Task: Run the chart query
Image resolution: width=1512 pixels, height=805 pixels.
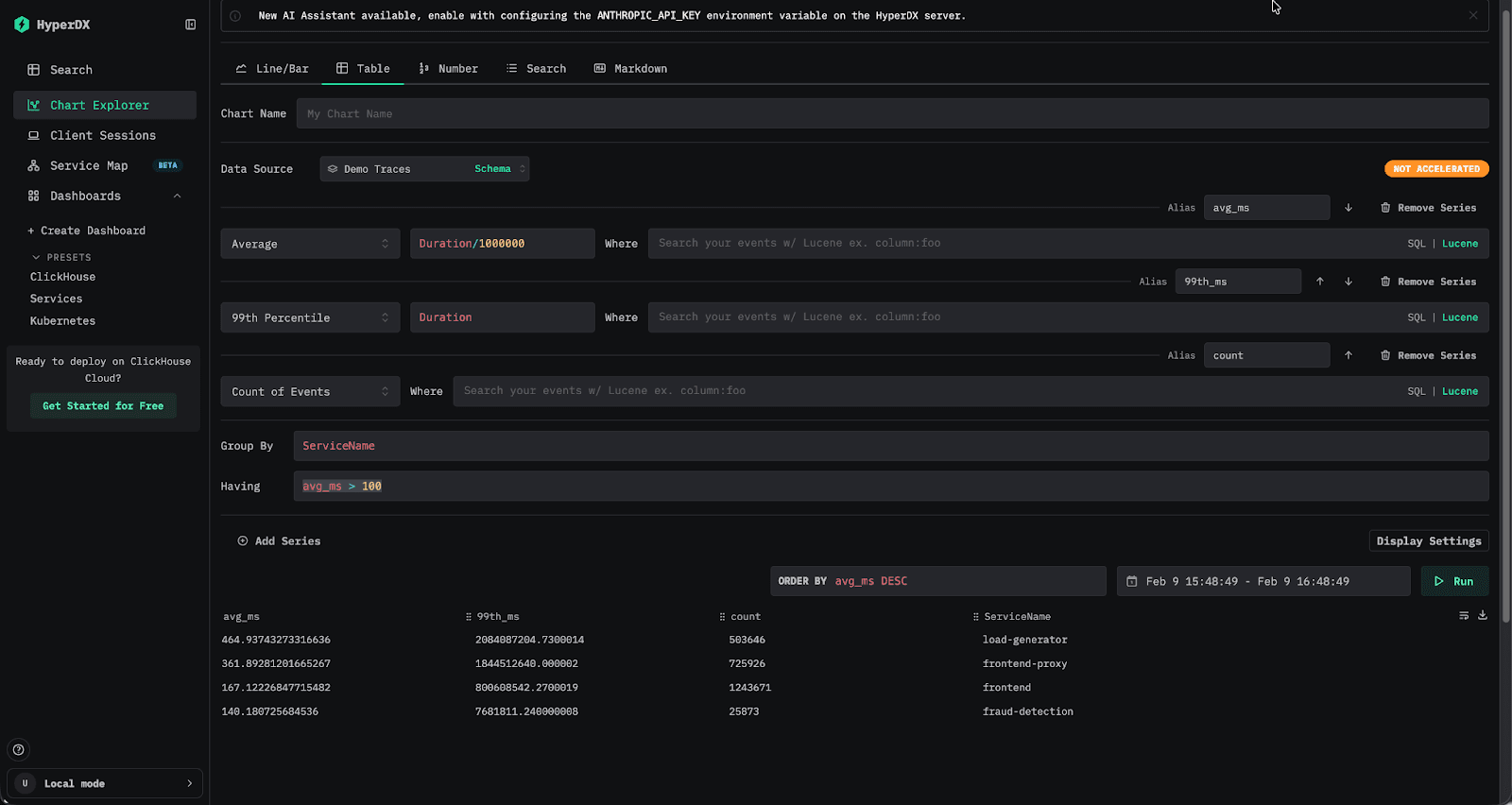Action: [x=1454, y=581]
